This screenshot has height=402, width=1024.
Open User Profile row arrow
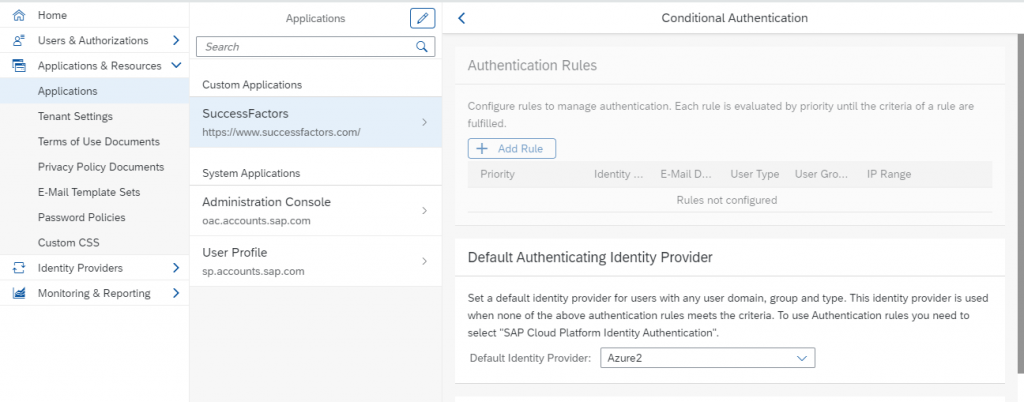tap(424, 261)
